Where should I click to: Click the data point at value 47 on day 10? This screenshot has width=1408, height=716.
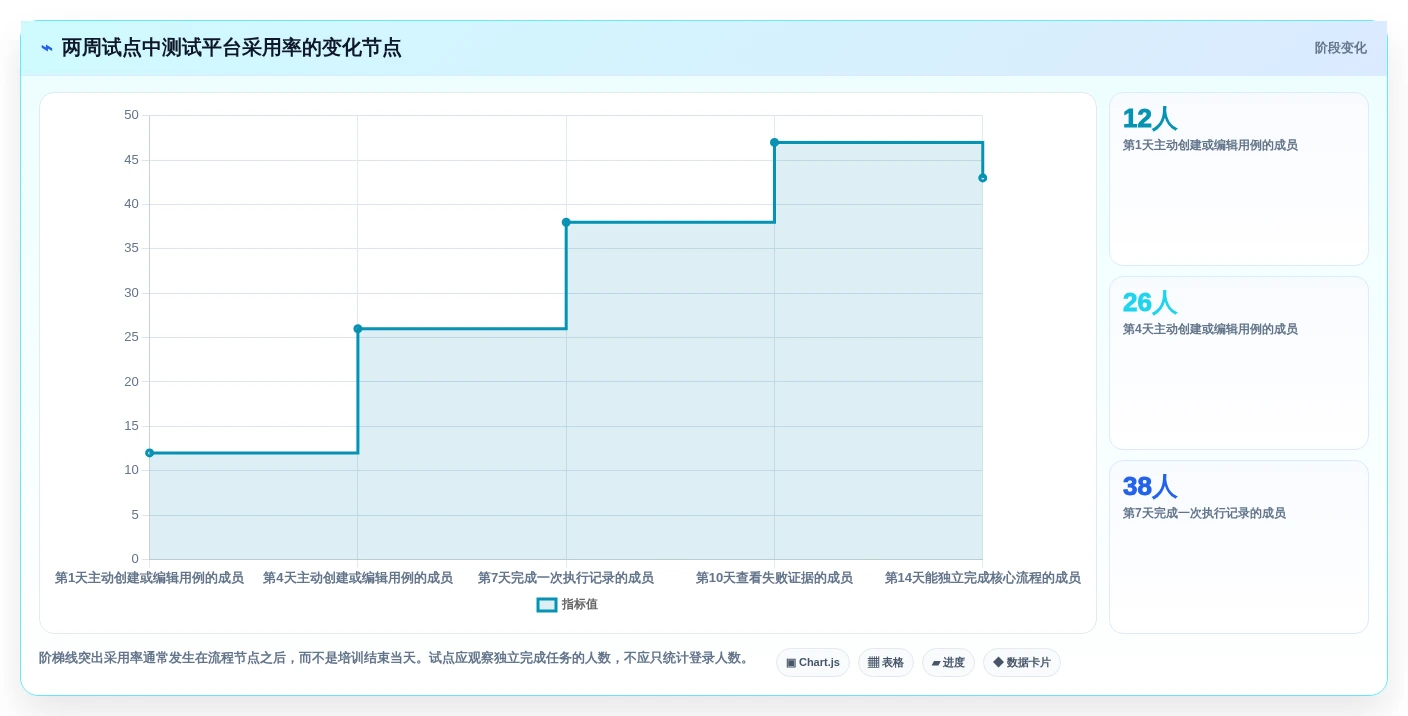774,142
